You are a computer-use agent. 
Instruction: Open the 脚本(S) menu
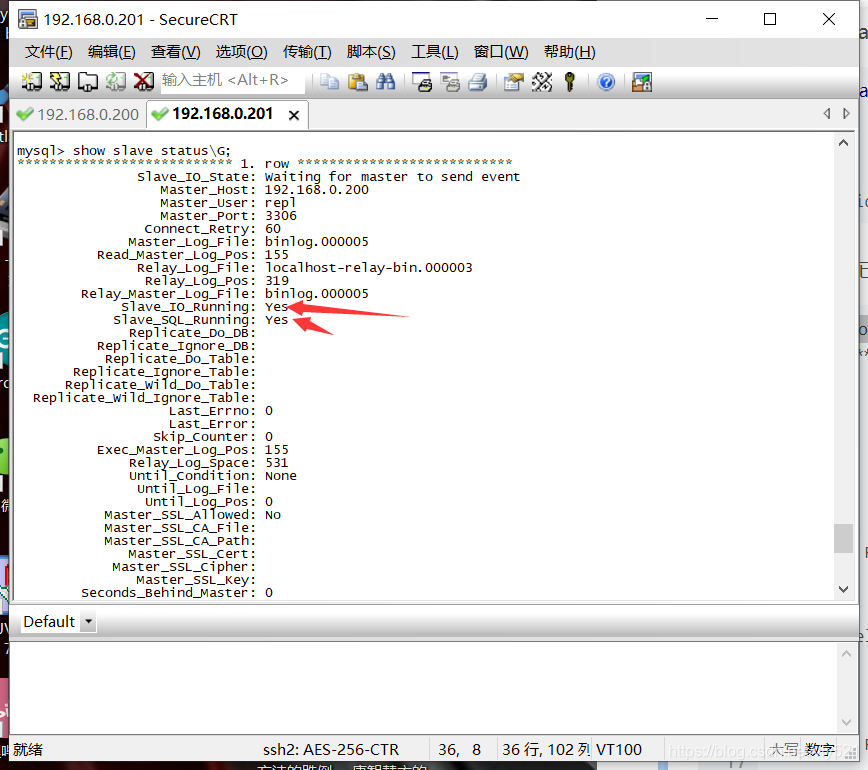pyautogui.click(x=371, y=52)
